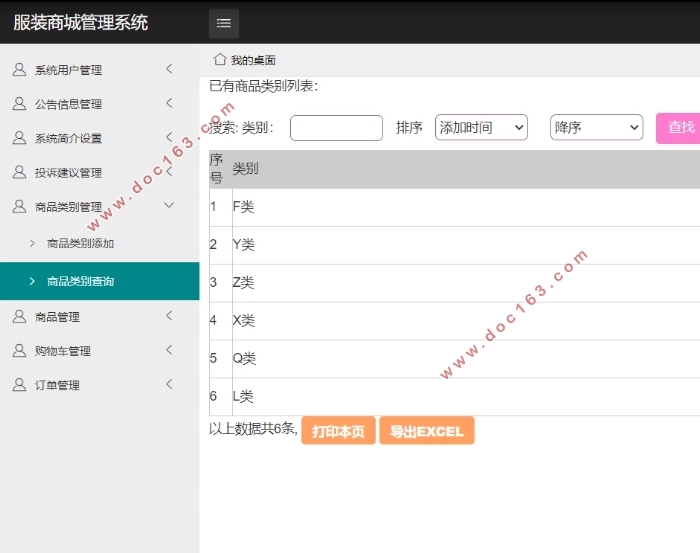
Task: Focus the 类别 search input field
Action: pos(336,128)
